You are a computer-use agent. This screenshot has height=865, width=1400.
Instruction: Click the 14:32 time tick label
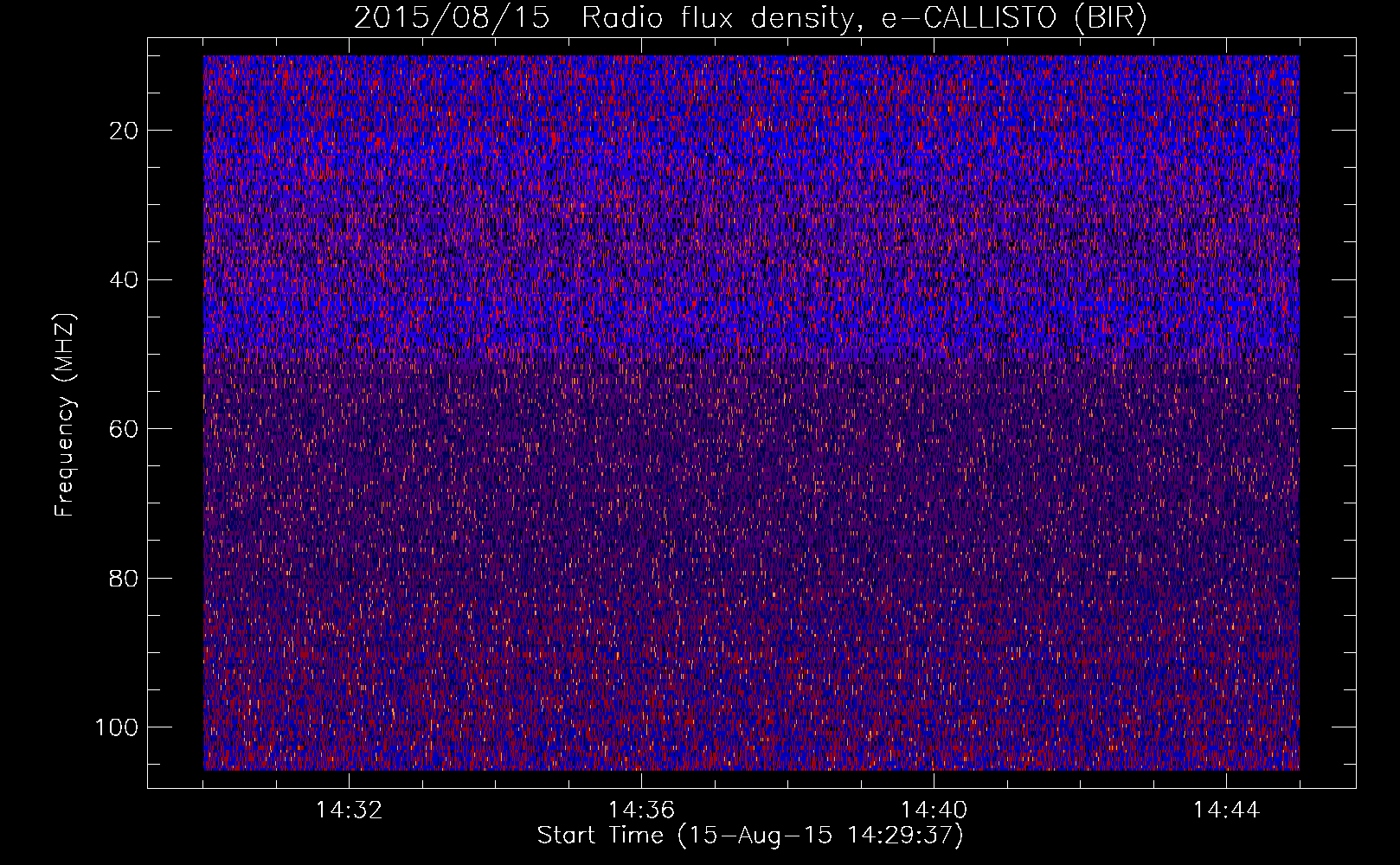click(349, 811)
